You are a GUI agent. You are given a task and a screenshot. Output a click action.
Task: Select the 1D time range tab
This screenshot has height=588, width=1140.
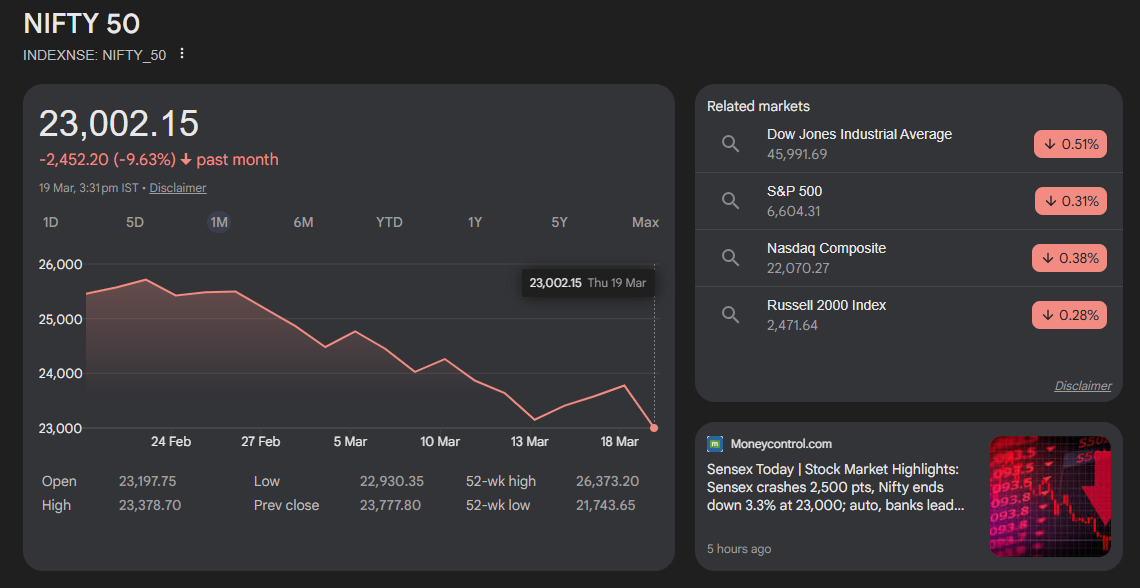(x=51, y=222)
